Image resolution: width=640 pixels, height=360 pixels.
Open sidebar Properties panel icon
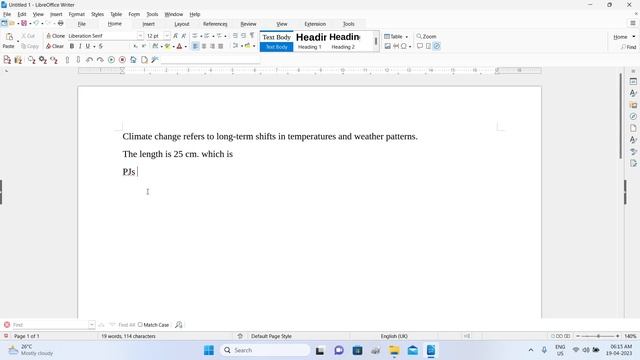[633, 82]
